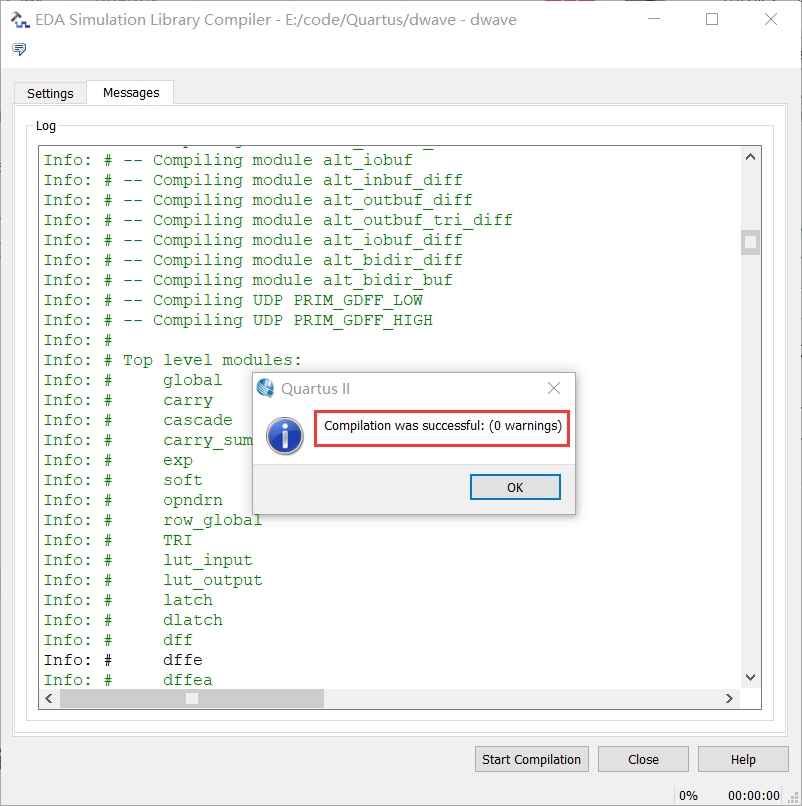Screen dimensions: 802x806
Task: Select the 'latch' module log line
Action: tap(128, 601)
